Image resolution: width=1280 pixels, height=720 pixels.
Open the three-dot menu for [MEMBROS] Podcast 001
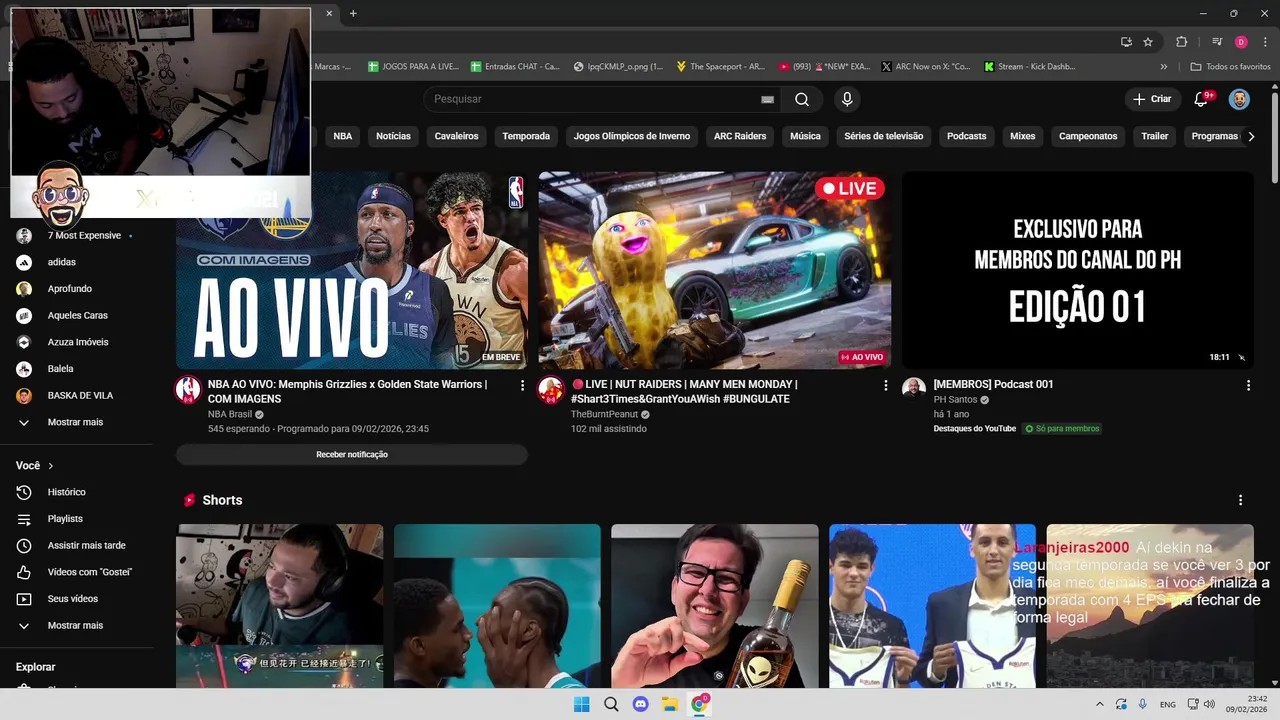point(1248,385)
